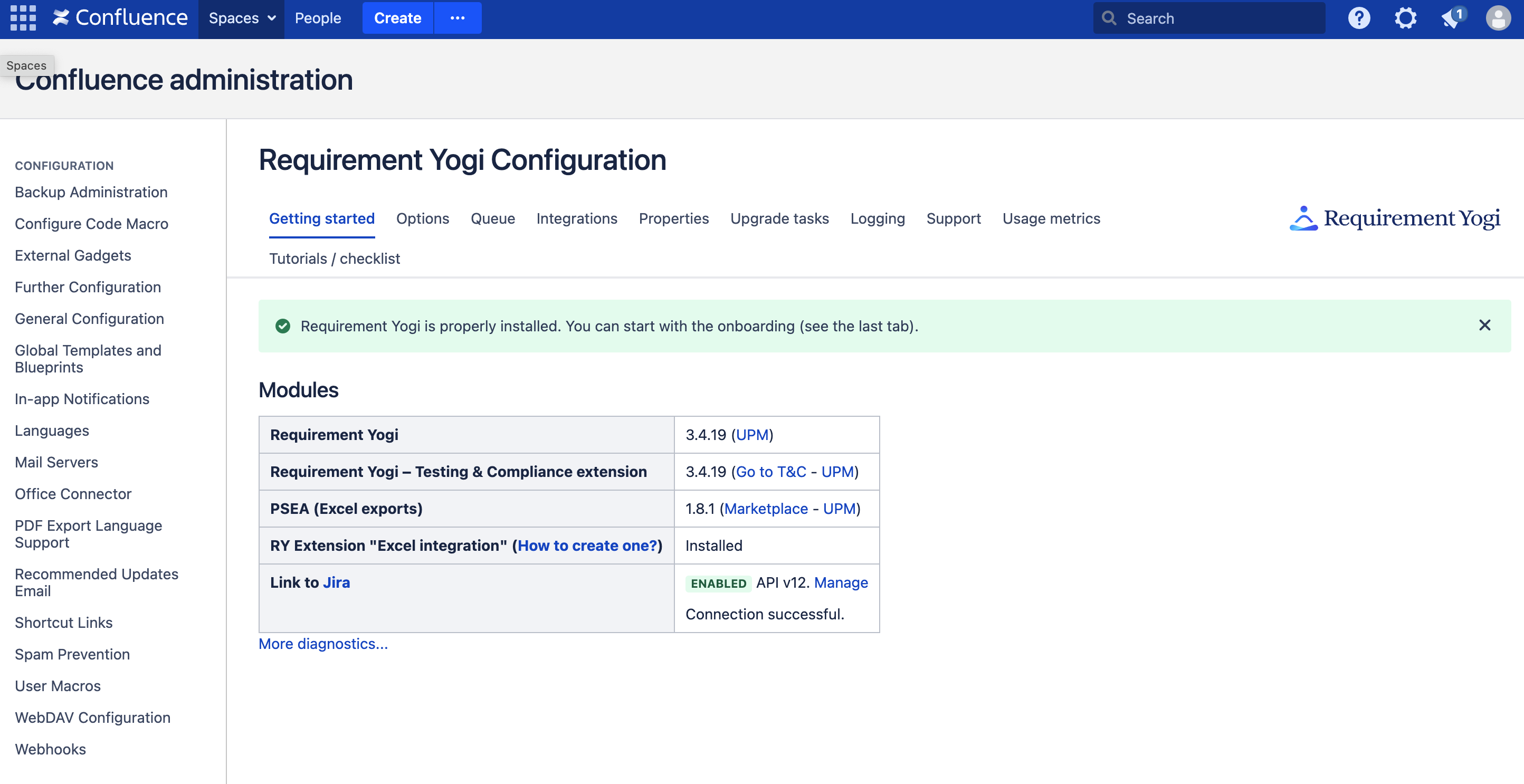Viewport: 1524px width, 784px height.
Task: Open the help question mark icon
Action: [x=1359, y=18]
